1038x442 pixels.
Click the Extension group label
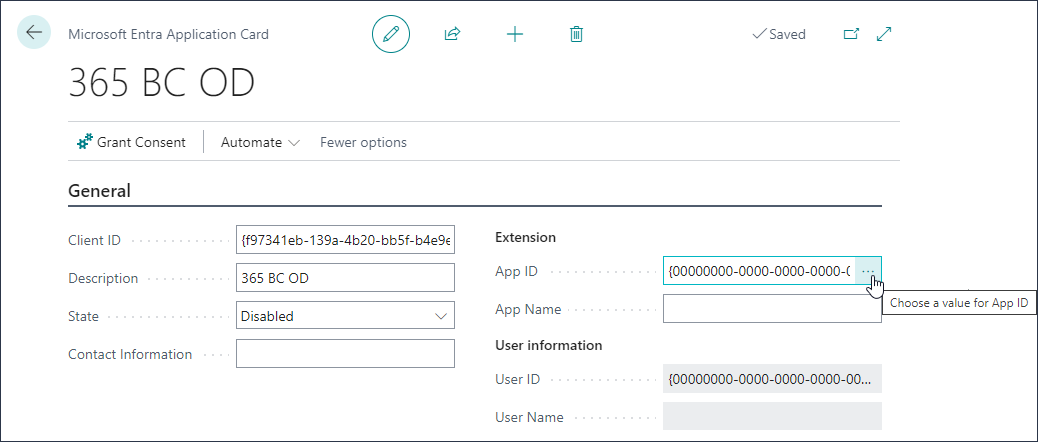[x=525, y=237]
